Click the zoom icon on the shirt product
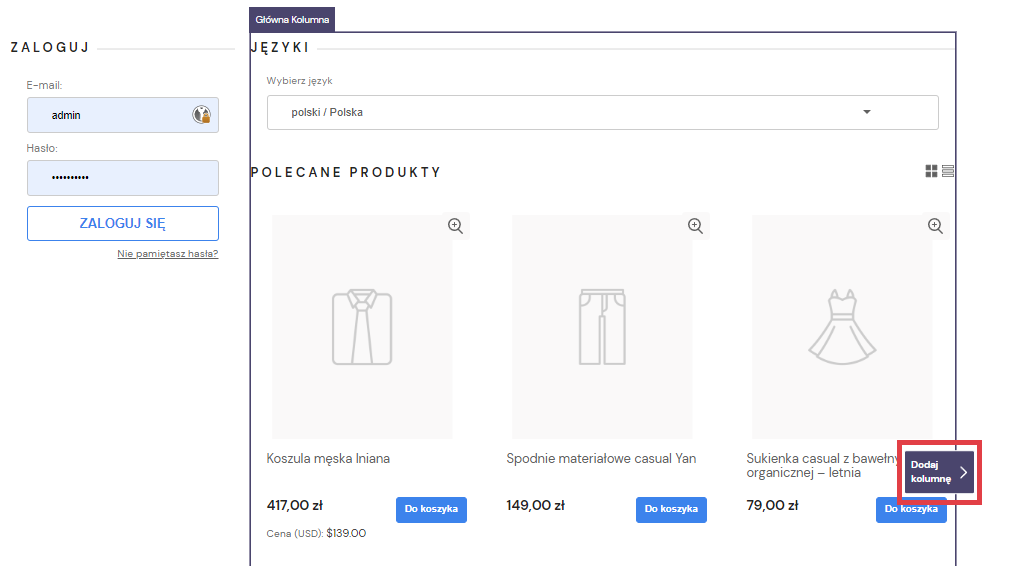1010x566 pixels. [455, 226]
